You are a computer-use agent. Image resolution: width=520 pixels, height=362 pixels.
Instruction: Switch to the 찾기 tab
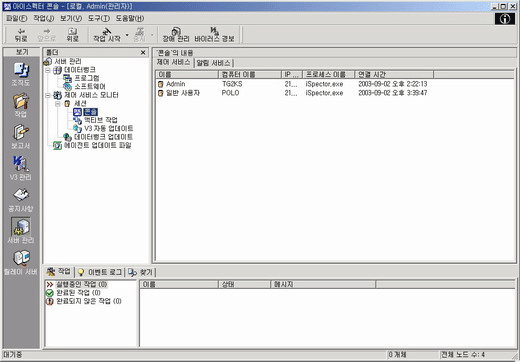point(141,272)
